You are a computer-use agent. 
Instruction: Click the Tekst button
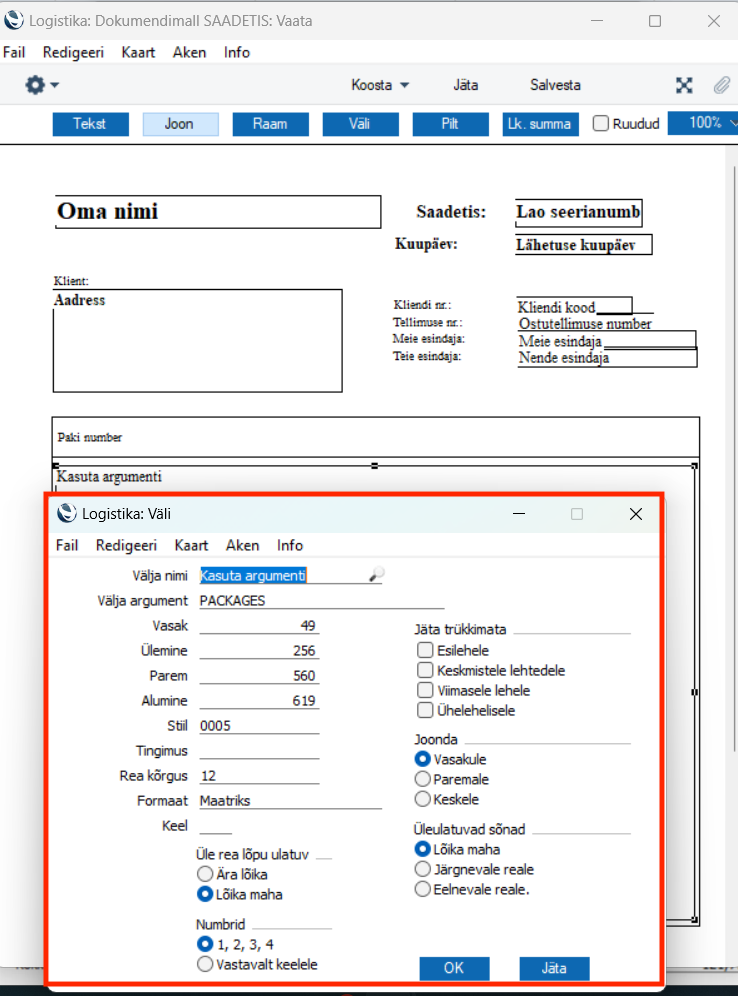pos(90,124)
